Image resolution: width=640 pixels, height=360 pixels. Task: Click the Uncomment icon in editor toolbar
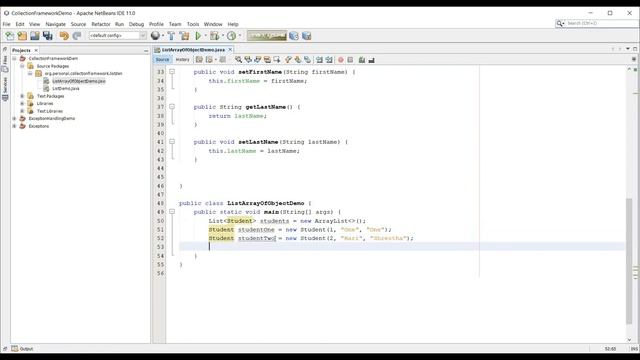point(371,60)
